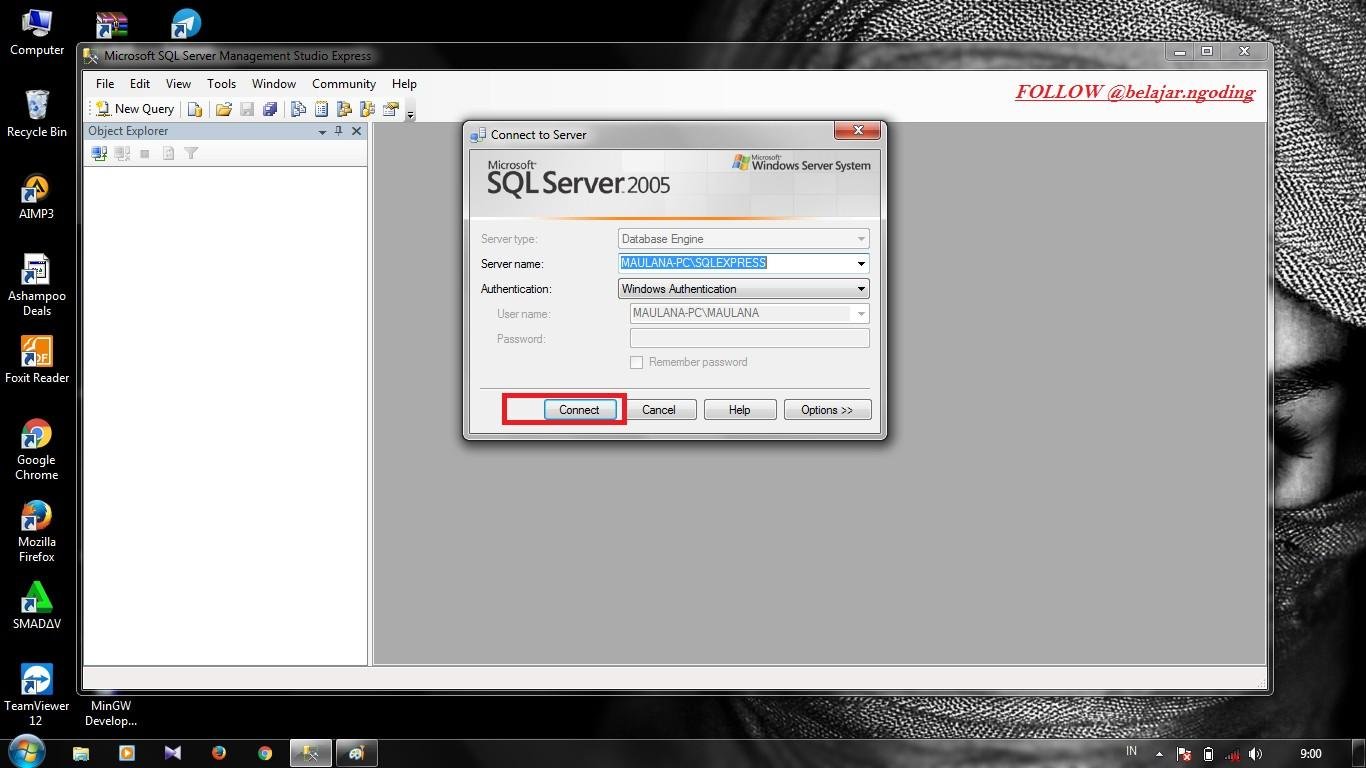The image size is (1366, 768).
Task: Click the Database Engine Query toolbar icon
Action: [x=195, y=109]
